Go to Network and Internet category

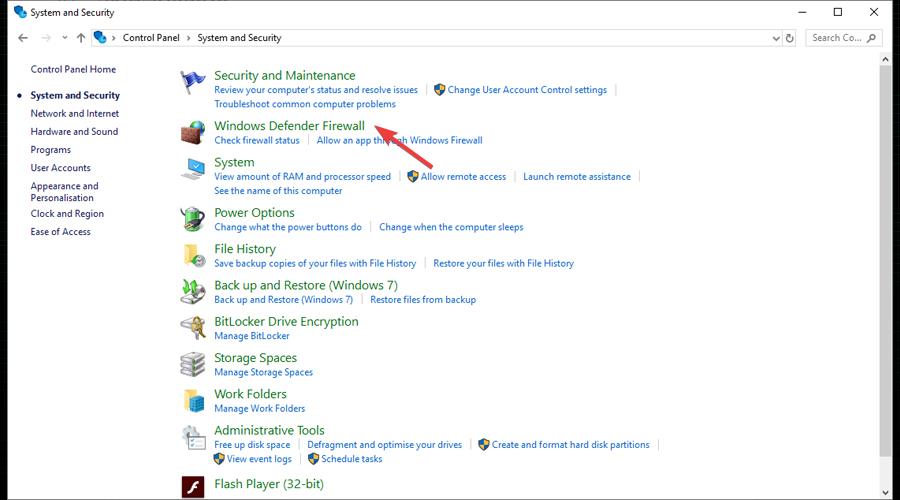75,113
